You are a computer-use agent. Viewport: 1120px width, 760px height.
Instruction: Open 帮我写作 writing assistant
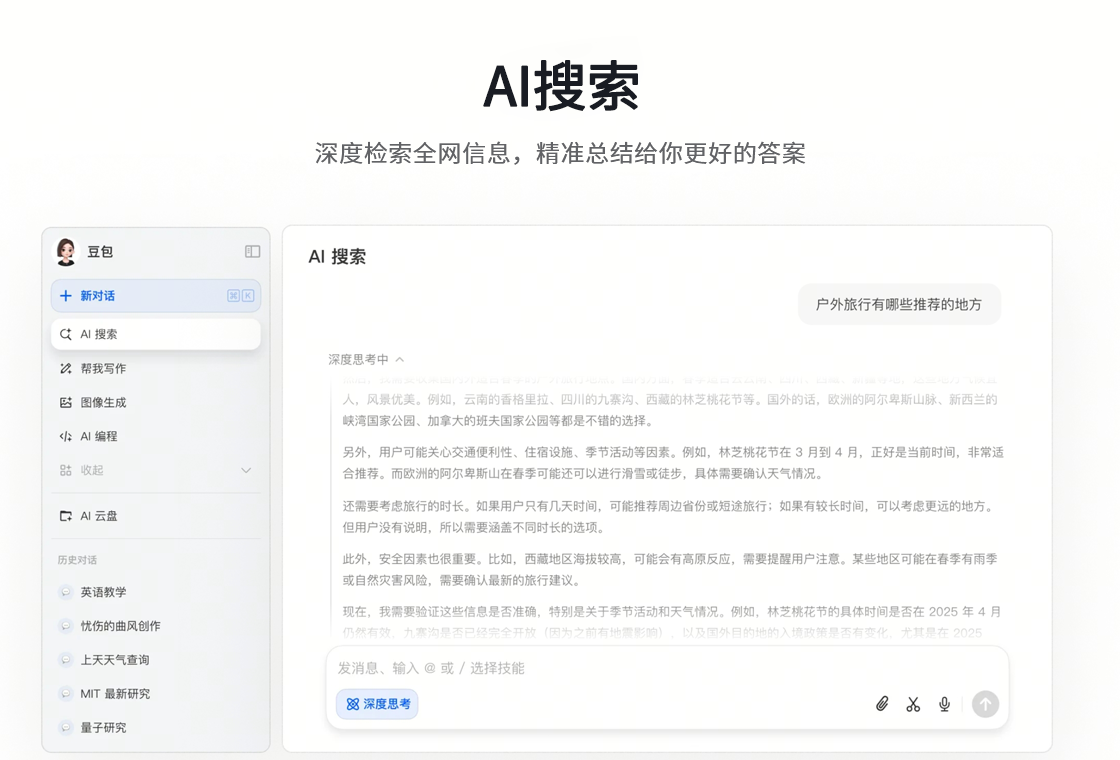[103, 368]
